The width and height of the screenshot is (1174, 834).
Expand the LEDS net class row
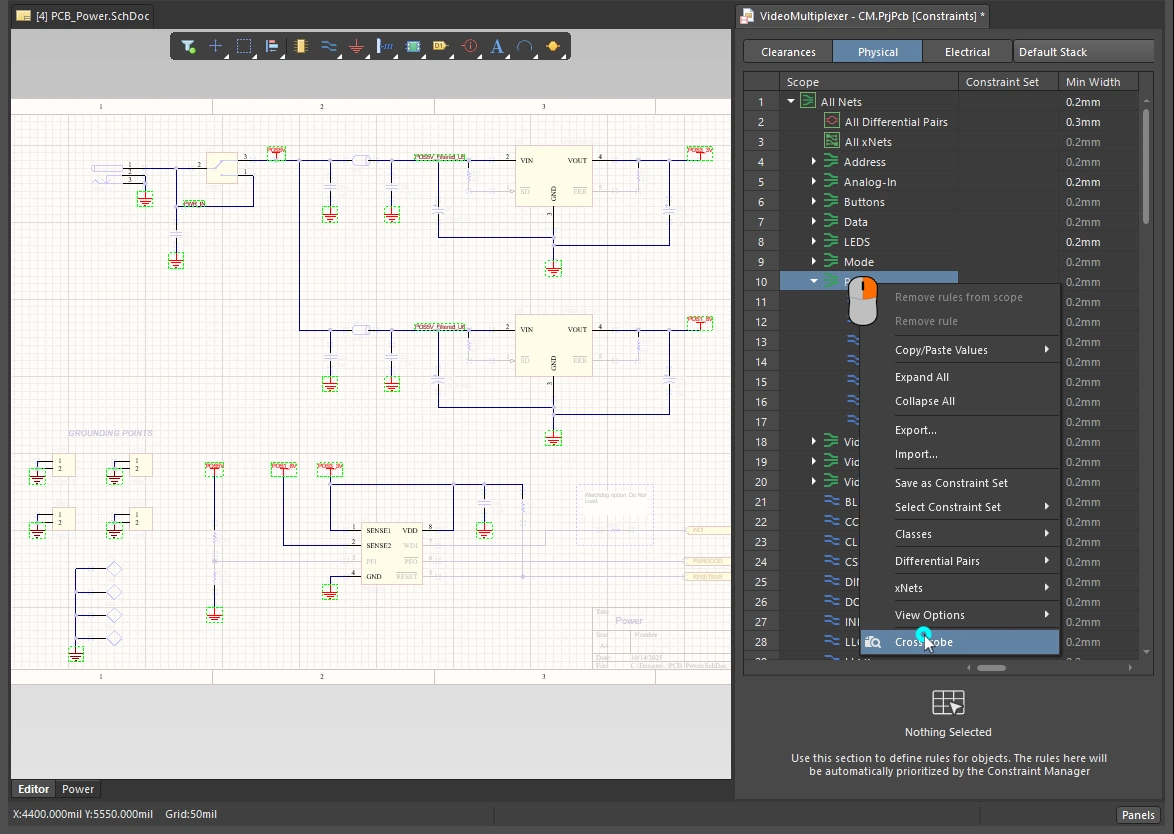click(x=813, y=242)
